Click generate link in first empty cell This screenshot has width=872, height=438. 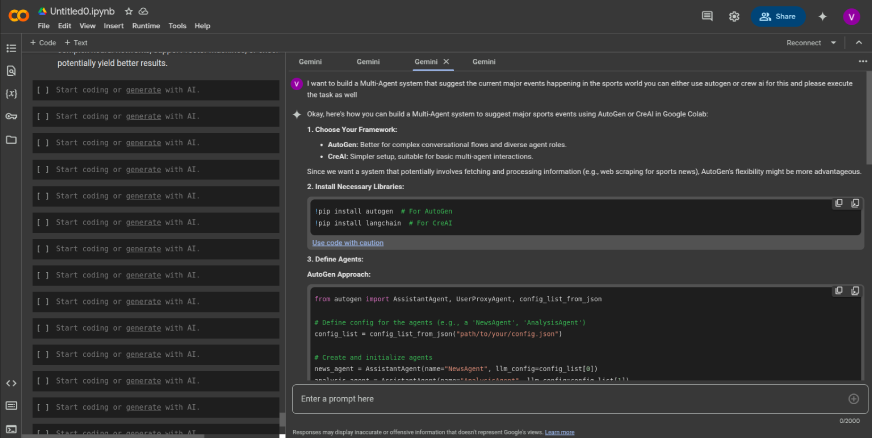143,90
